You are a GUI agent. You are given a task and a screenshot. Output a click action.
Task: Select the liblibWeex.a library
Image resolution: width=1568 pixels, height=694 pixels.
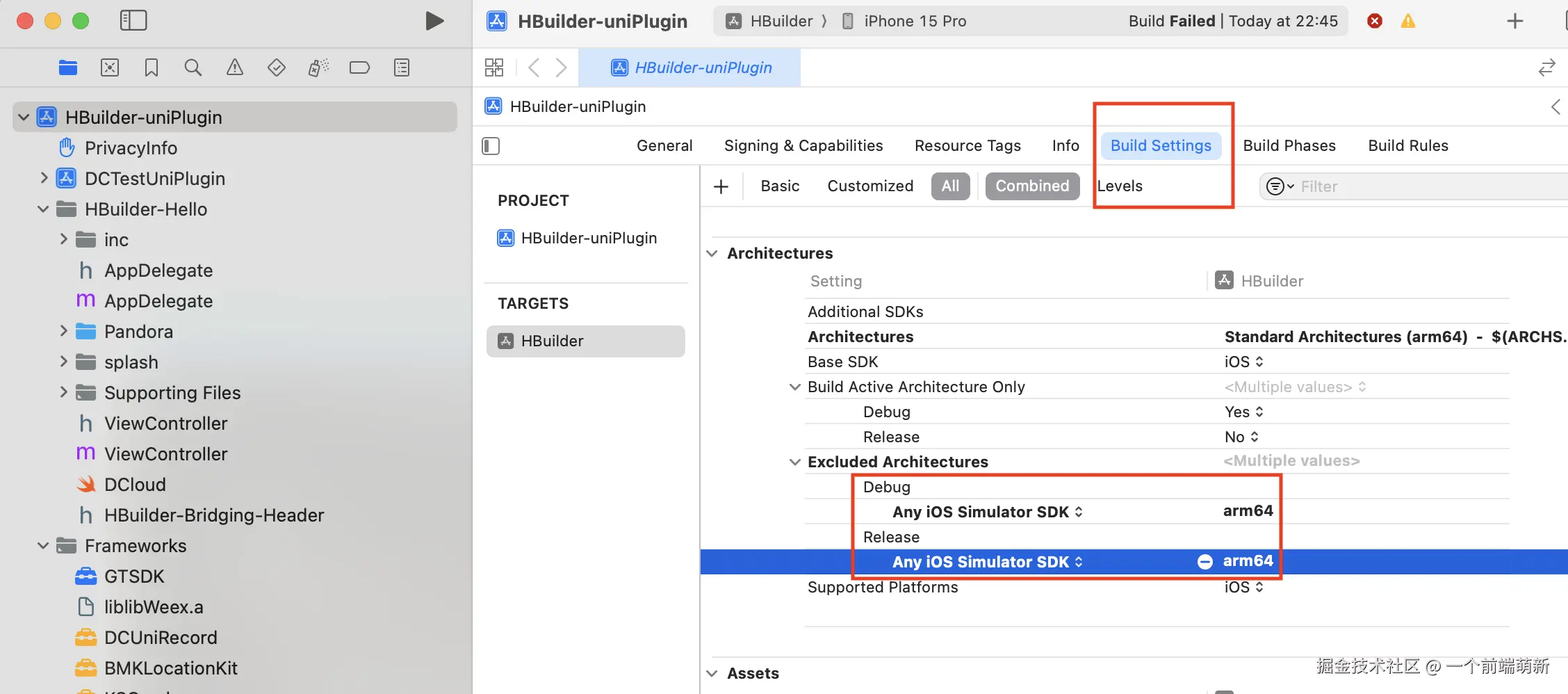[154, 607]
